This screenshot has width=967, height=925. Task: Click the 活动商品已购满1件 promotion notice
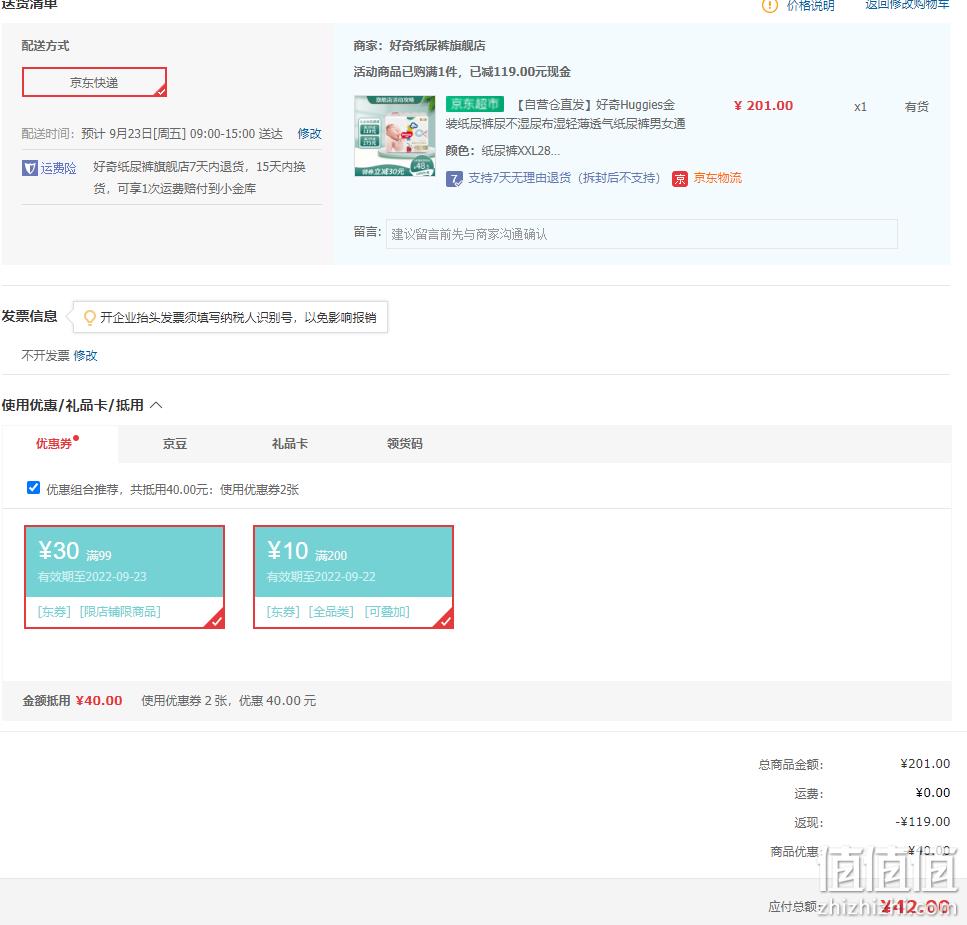(462, 72)
